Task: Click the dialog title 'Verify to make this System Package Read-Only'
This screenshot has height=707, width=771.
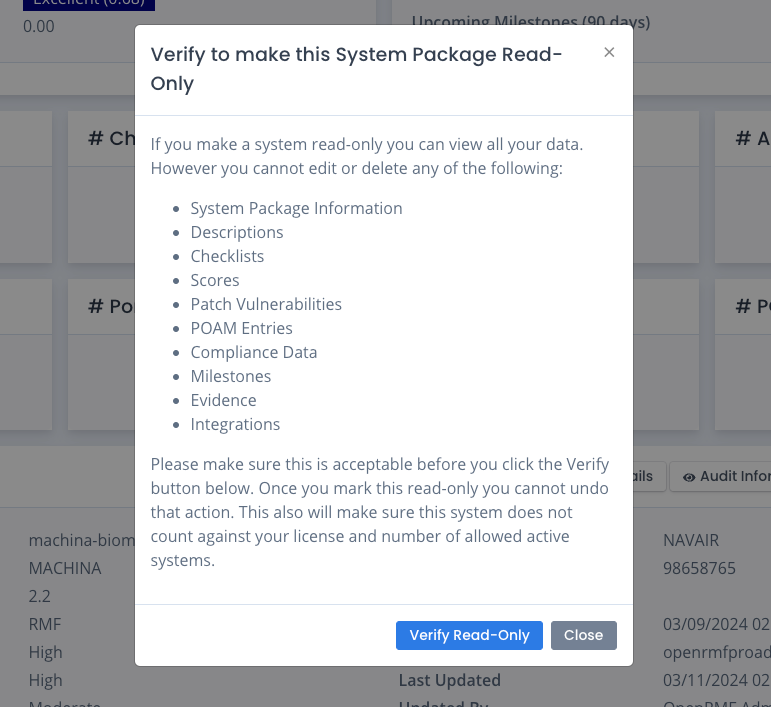Action: (356, 69)
